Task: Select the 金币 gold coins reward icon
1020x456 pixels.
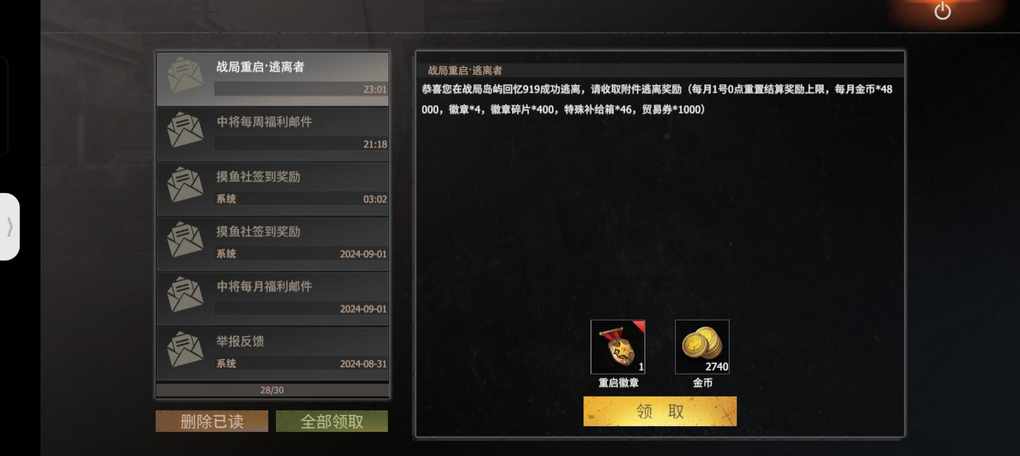Action: pyautogui.click(x=702, y=347)
